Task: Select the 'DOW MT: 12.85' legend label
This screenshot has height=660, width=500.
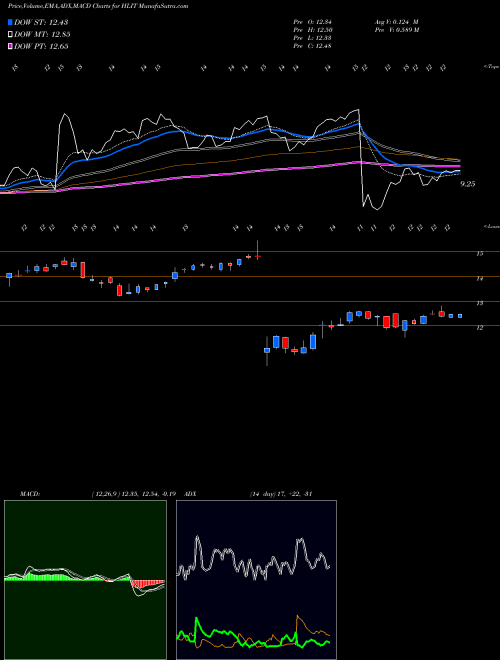Action: (x=42, y=35)
